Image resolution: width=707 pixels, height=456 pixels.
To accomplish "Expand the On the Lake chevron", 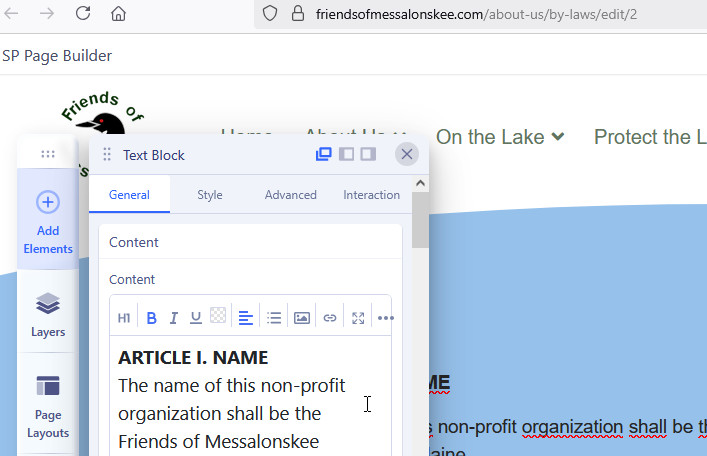I will [x=558, y=136].
